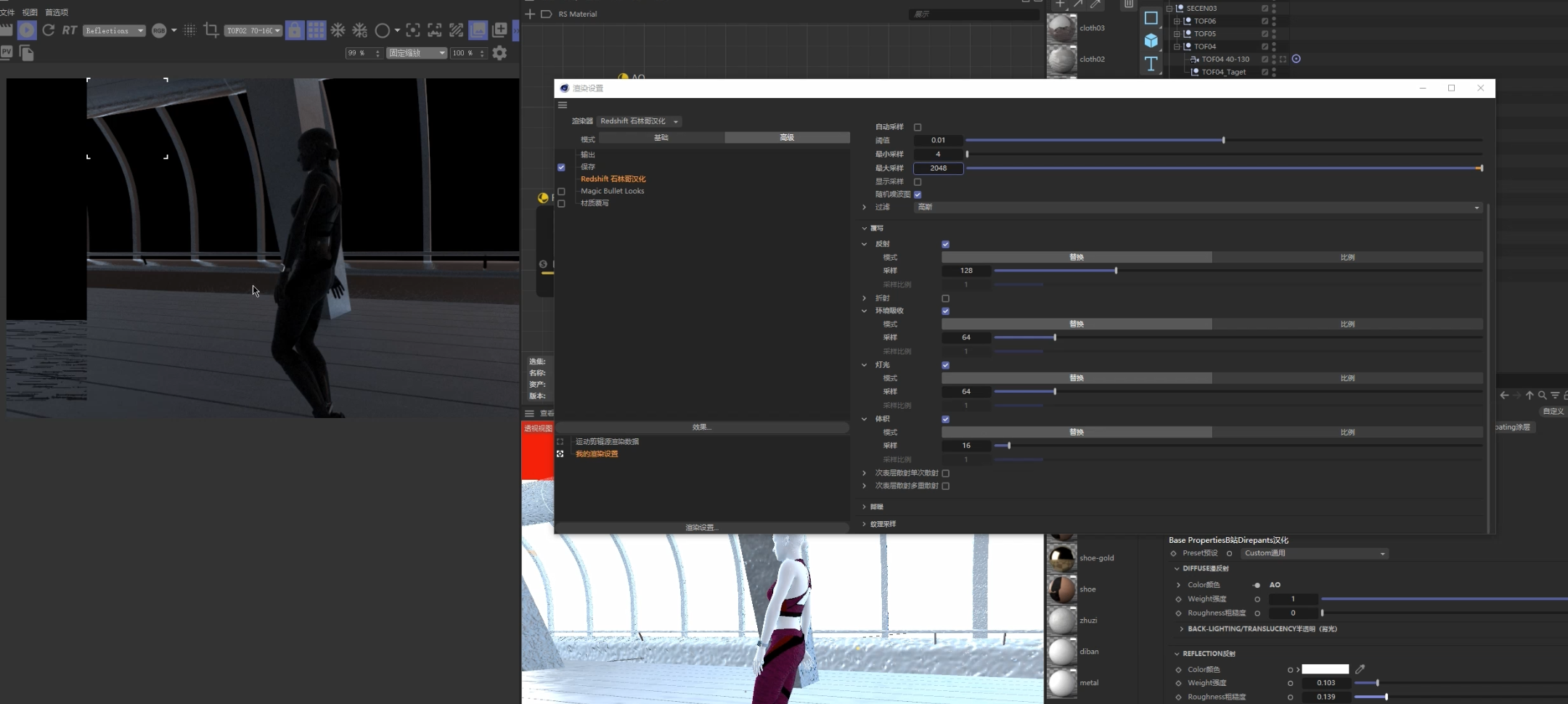Collapse the 覆写 section
Image resolution: width=1568 pixels, height=704 pixels.
pos(864,229)
